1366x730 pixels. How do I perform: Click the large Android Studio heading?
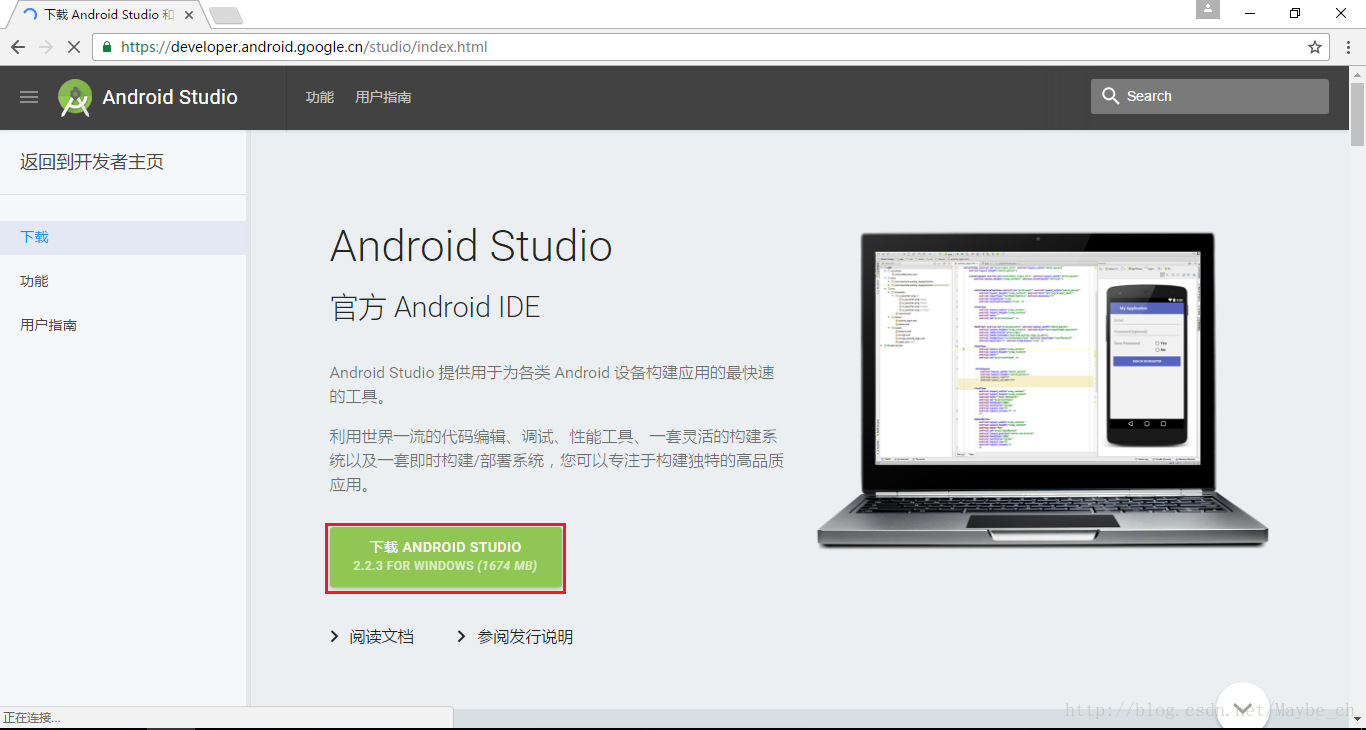[x=471, y=246]
